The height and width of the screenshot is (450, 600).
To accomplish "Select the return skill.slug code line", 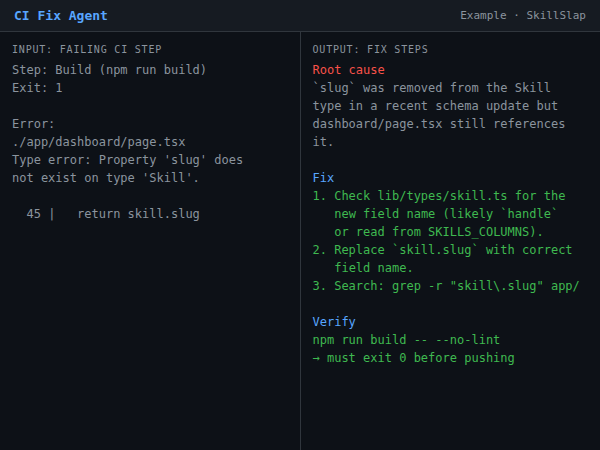I will [138, 214].
